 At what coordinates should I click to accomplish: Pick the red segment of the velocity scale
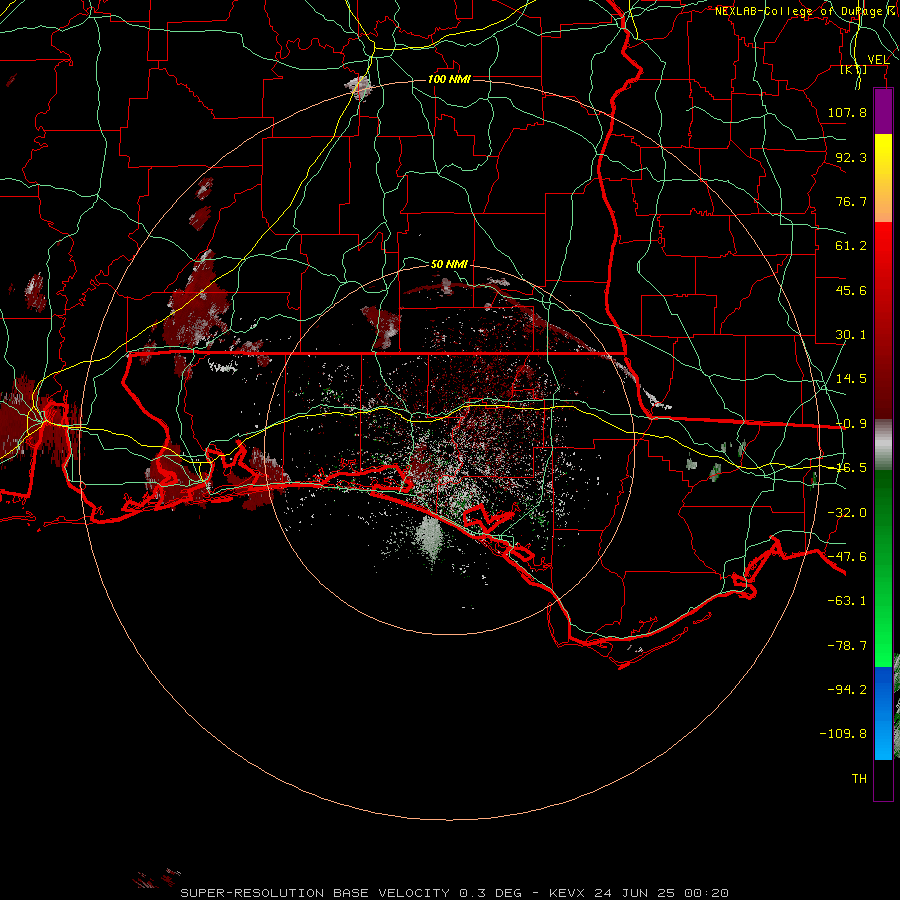883,320
